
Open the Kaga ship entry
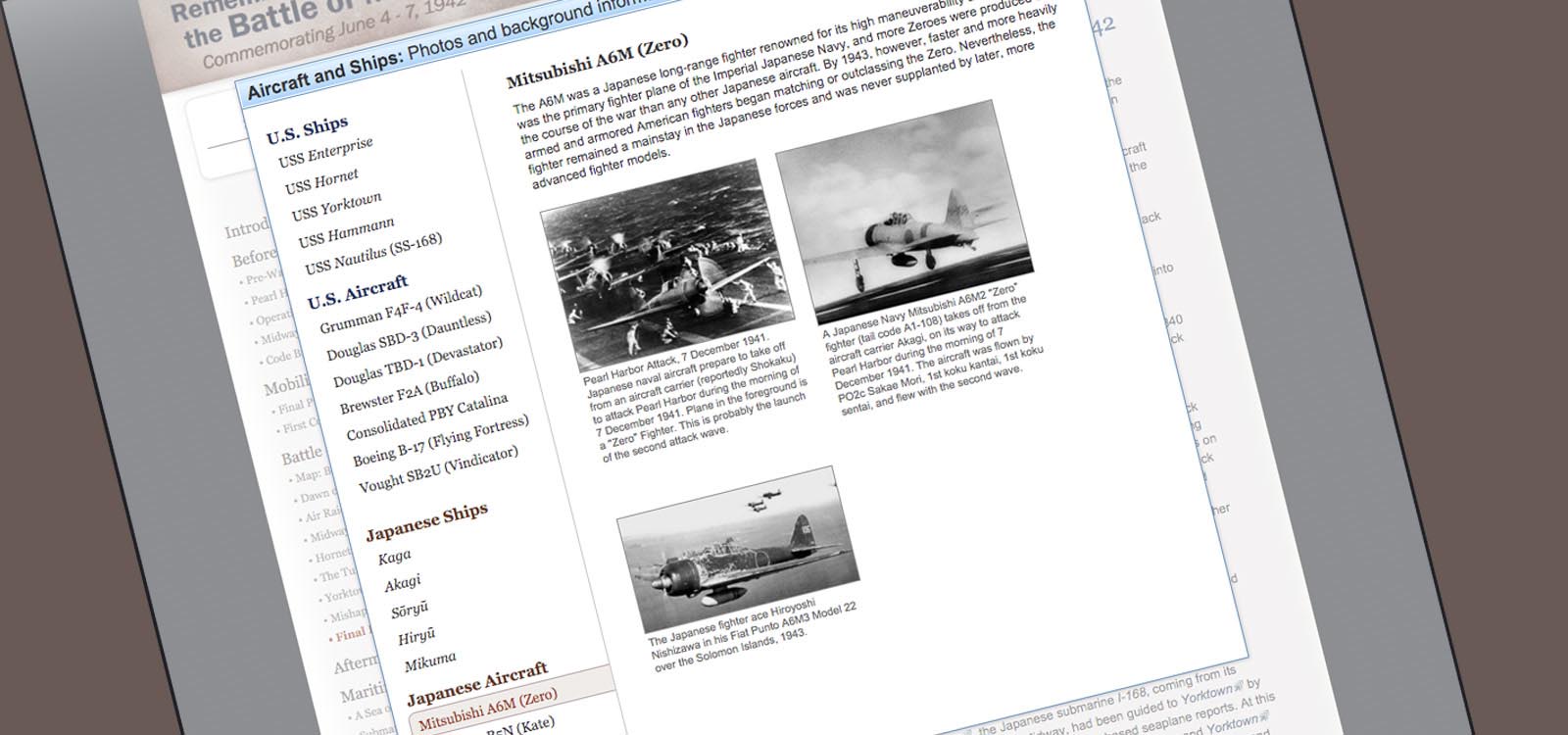(x=394, y=556)
